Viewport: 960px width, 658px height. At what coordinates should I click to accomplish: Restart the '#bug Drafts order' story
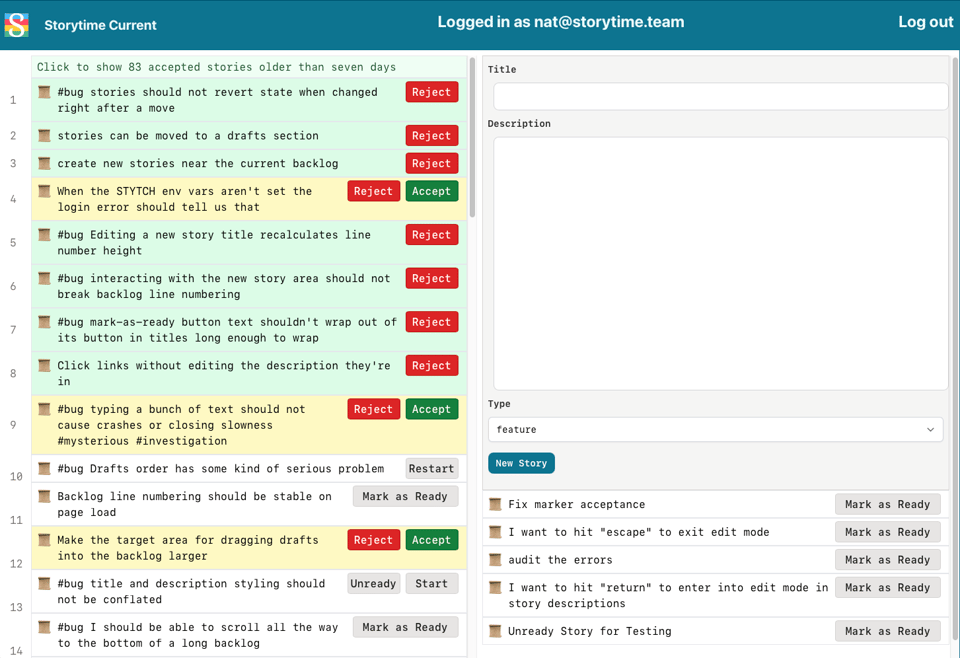(431, 468)
